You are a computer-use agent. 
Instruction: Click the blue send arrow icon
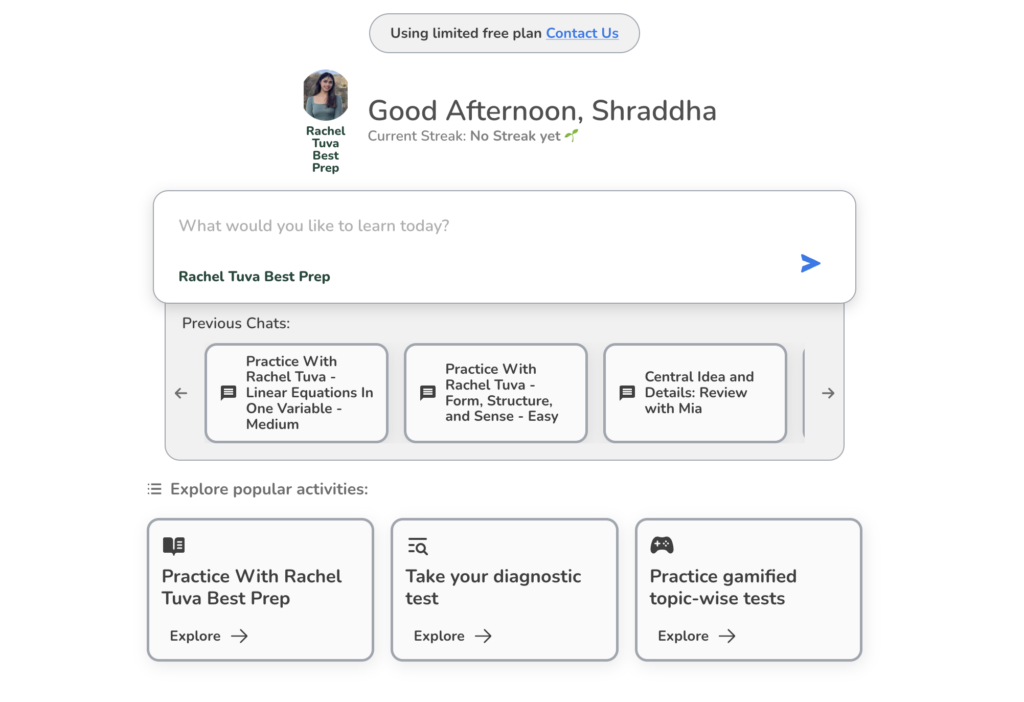coord(810,263)
